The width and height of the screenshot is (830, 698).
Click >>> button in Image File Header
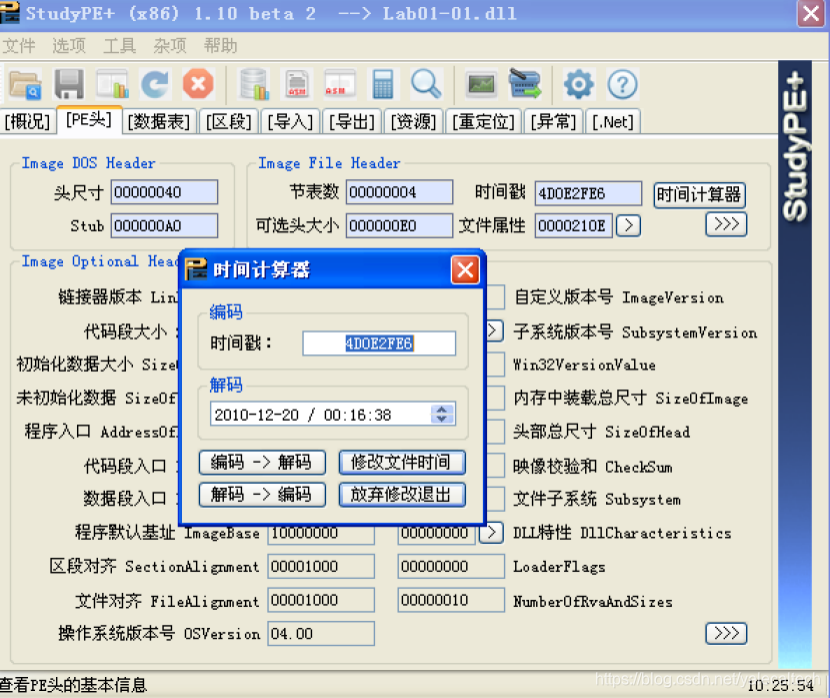point(726,224)
